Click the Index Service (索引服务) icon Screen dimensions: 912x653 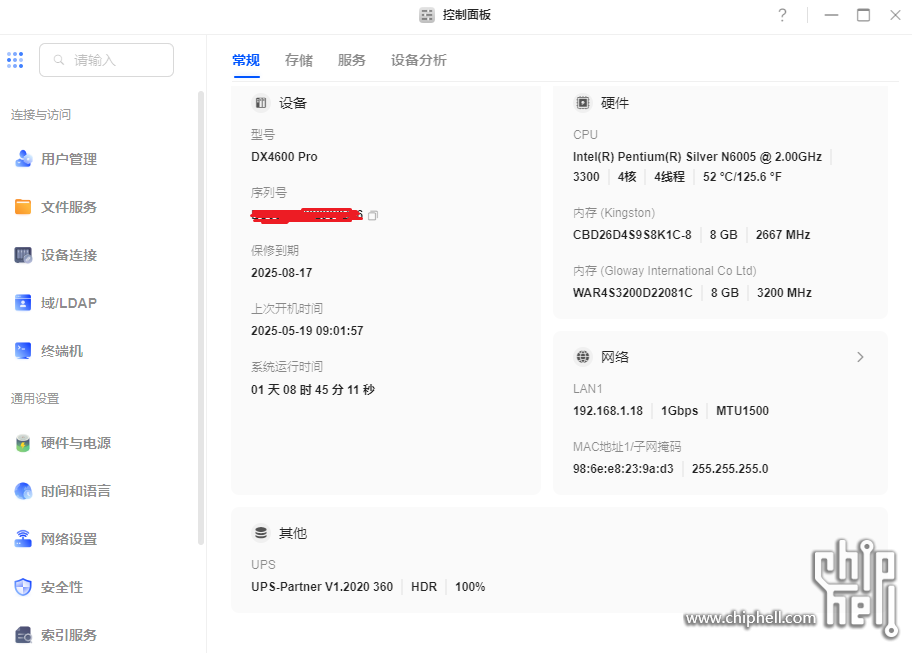23,635
